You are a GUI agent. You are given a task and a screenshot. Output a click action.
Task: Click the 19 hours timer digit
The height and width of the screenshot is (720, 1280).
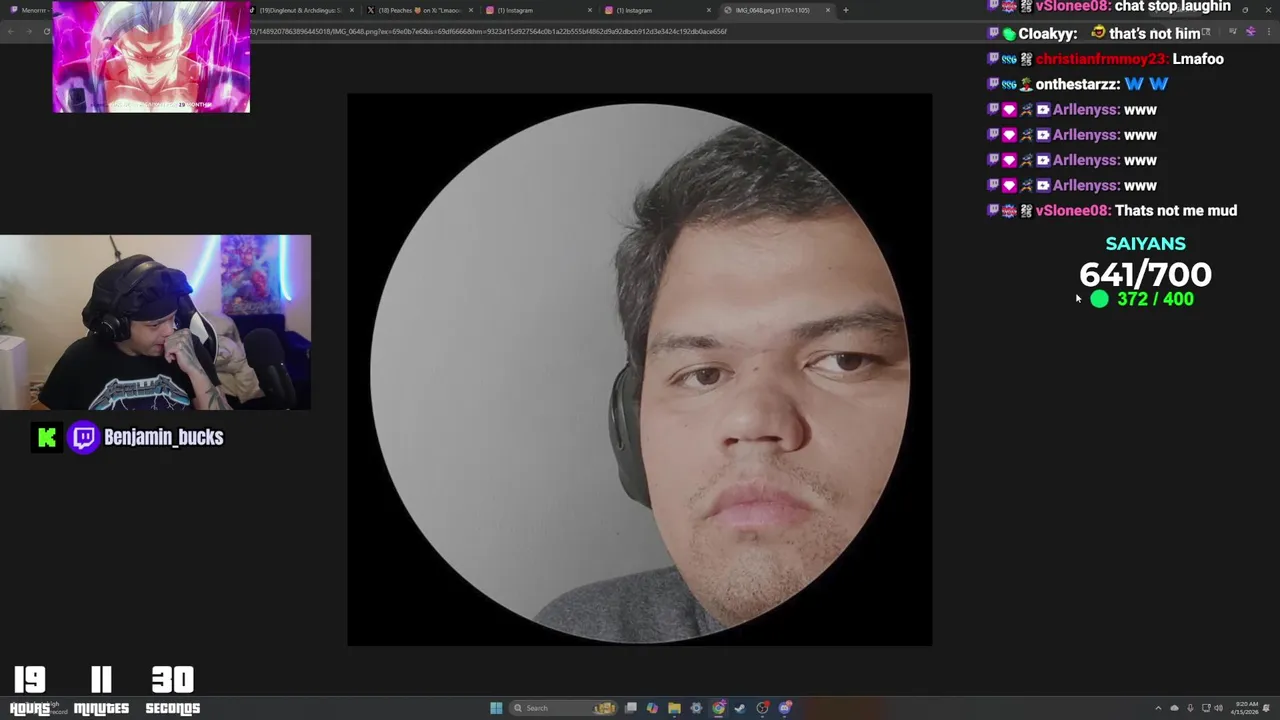tap(30, 681)
